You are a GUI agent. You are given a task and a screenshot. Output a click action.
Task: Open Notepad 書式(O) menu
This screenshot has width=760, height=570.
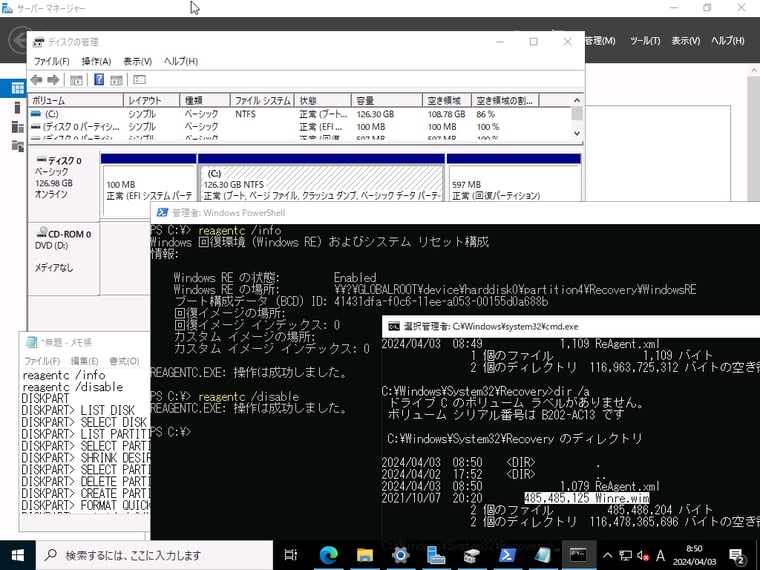tap(124, 361)
